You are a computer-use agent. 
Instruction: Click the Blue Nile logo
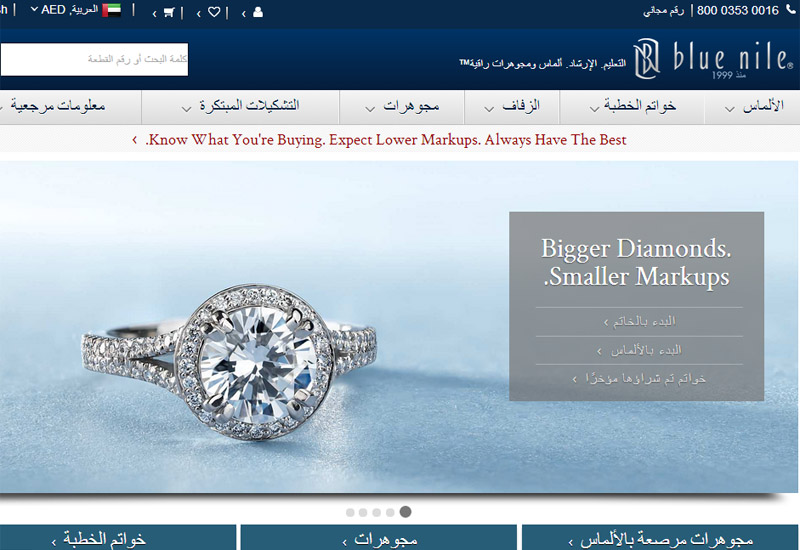pyautogui.click(x=713, y=59)
